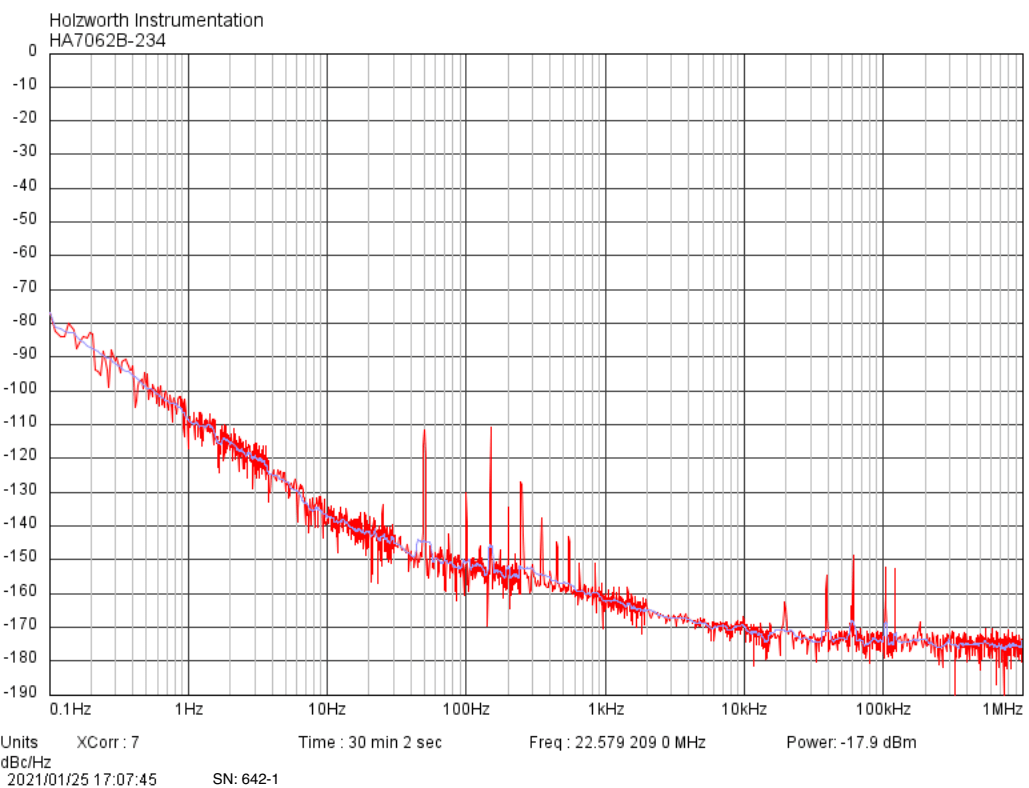Click the '-150' y-axis label

click(x=21, y=556)
